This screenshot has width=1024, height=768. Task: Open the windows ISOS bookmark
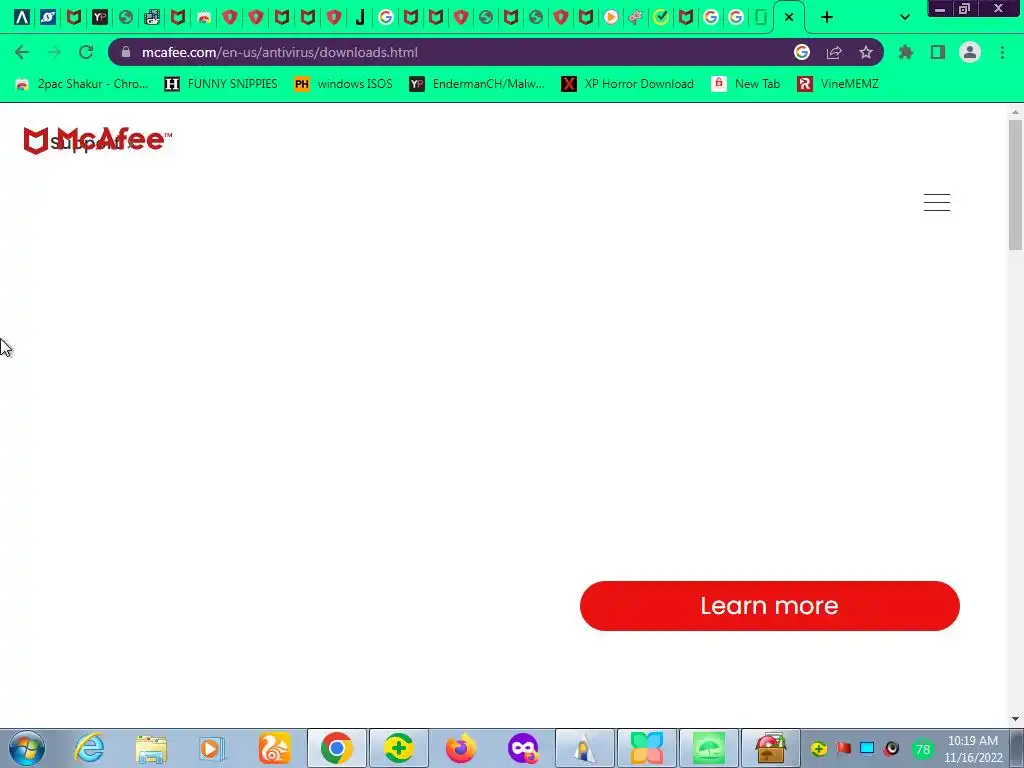pyautogui.click(x=344, y=84)
